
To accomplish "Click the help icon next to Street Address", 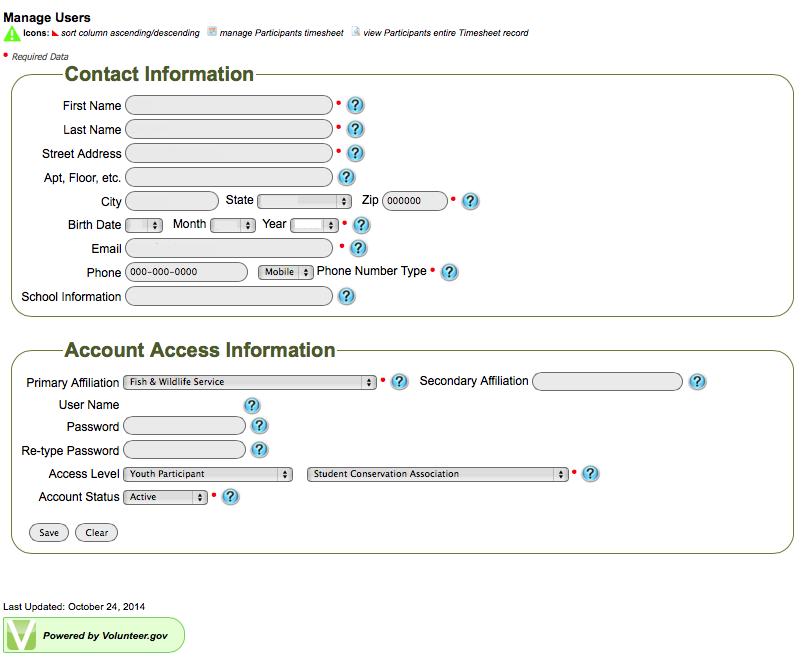I will (x=355, y=153).
